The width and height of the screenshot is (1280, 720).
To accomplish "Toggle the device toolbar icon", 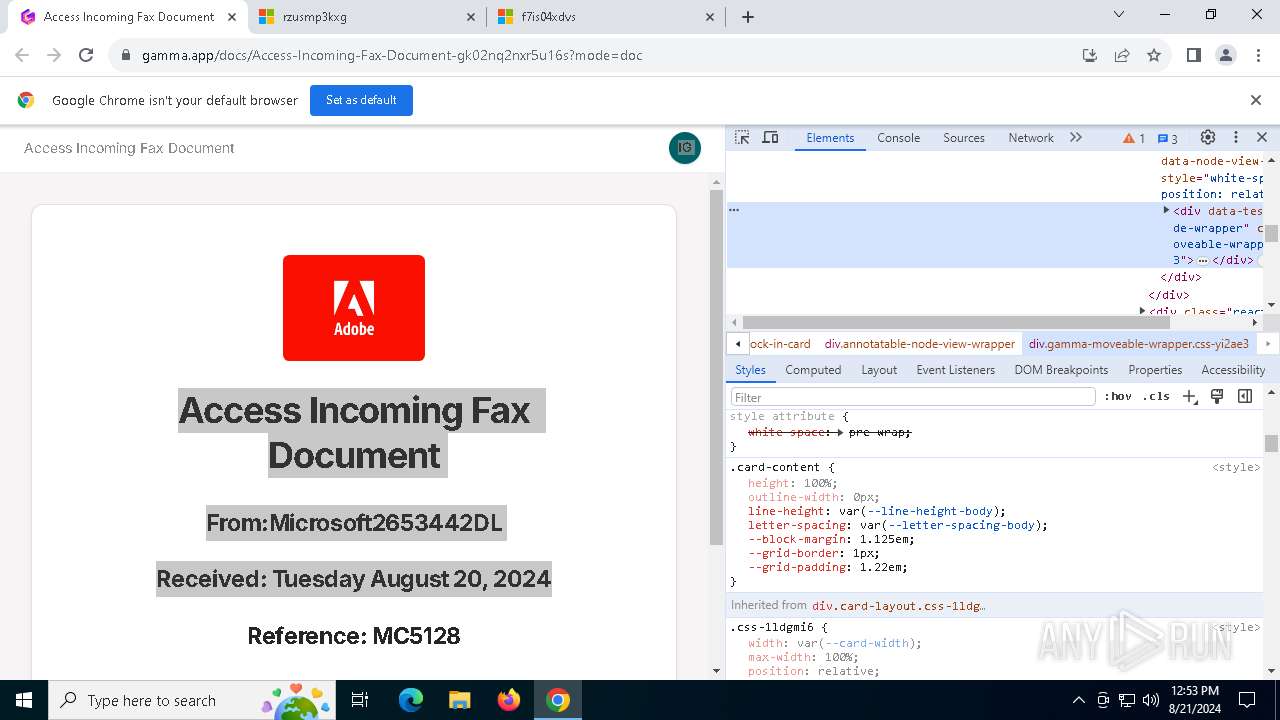I will pyautogui.click(x=770, y=138).
